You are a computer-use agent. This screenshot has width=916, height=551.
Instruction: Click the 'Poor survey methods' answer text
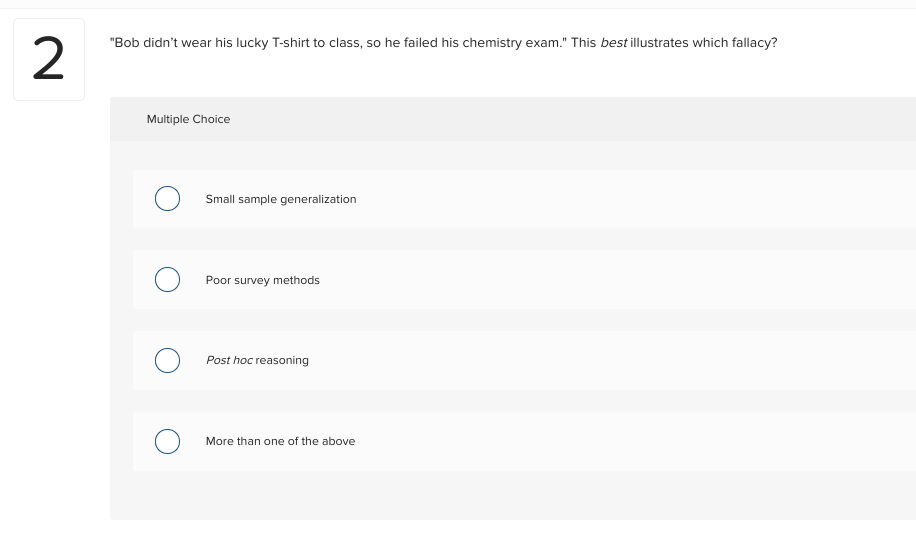(x=262, y=281)
